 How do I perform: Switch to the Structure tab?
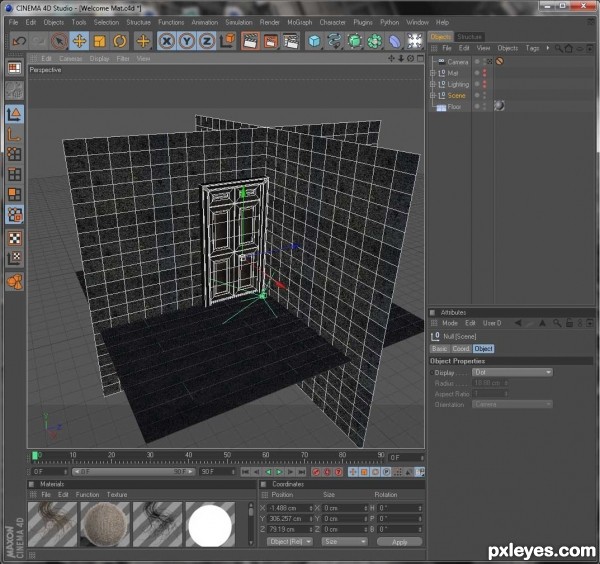pos(469,37)
